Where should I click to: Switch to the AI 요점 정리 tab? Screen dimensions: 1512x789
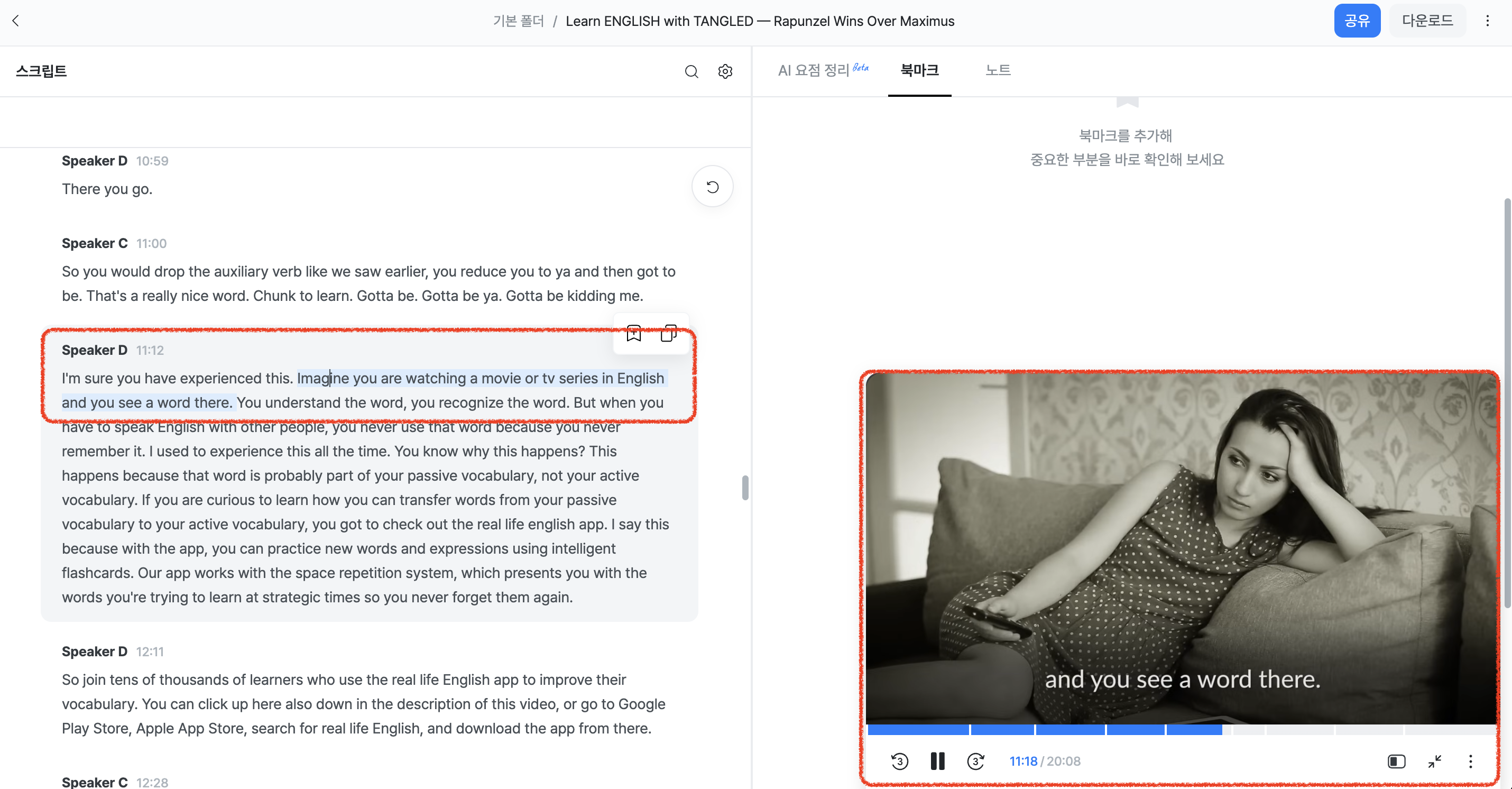coord(823,70)
